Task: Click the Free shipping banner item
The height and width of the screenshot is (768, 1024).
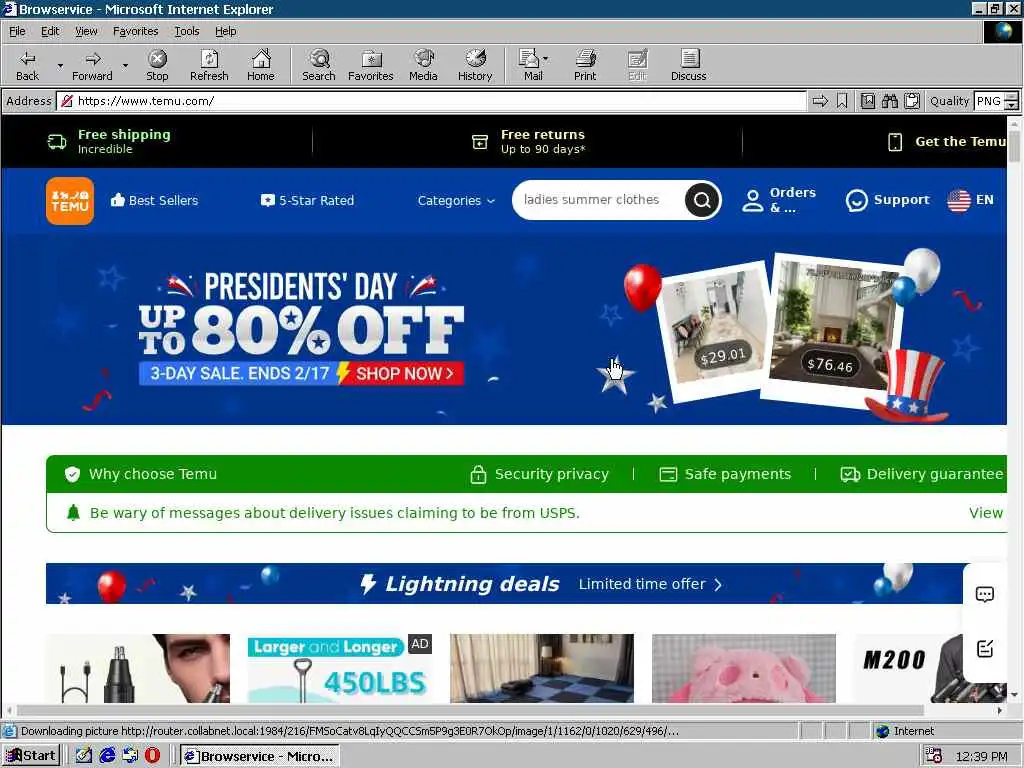Action: pos(109,141)
